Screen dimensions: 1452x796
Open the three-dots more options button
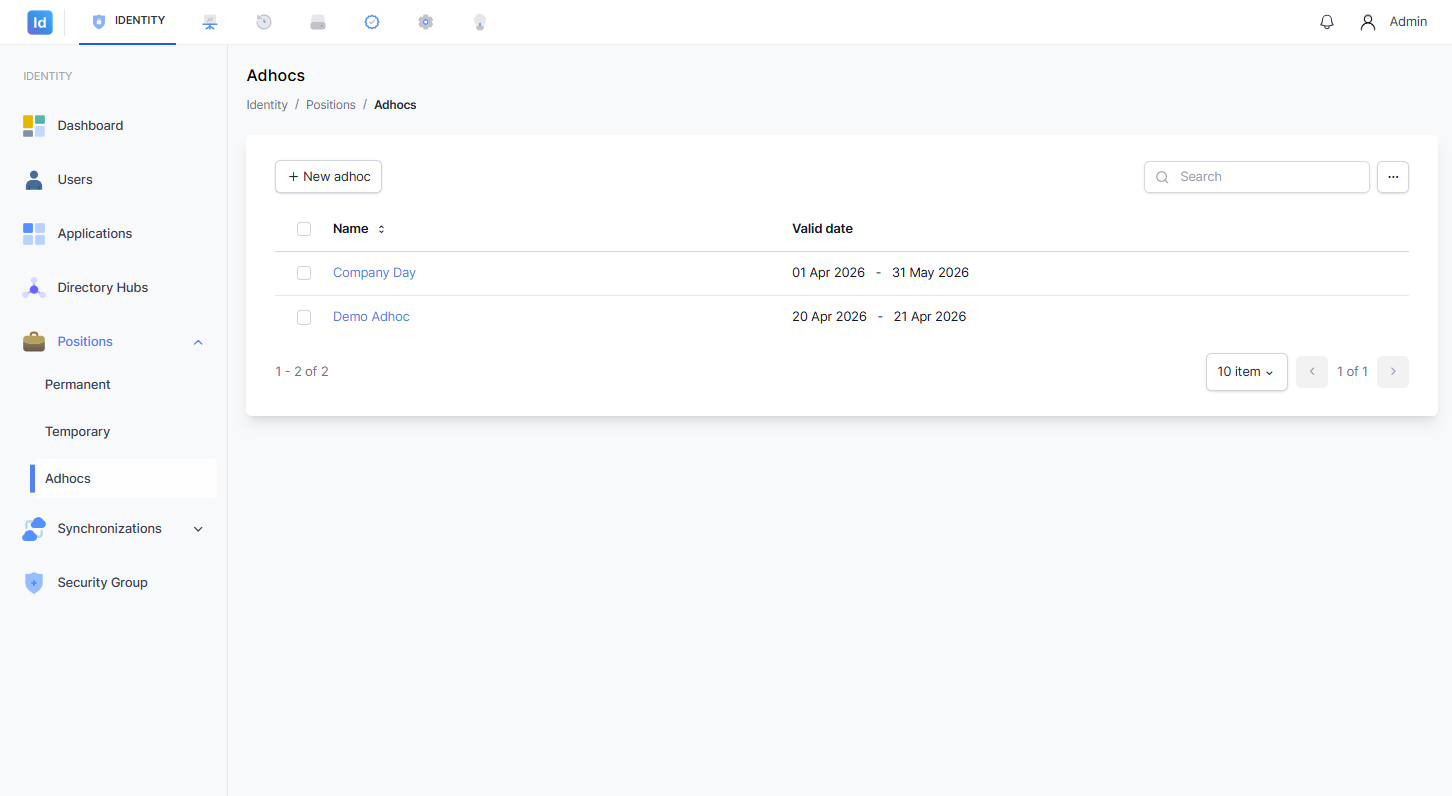[x=1393, y=177]
